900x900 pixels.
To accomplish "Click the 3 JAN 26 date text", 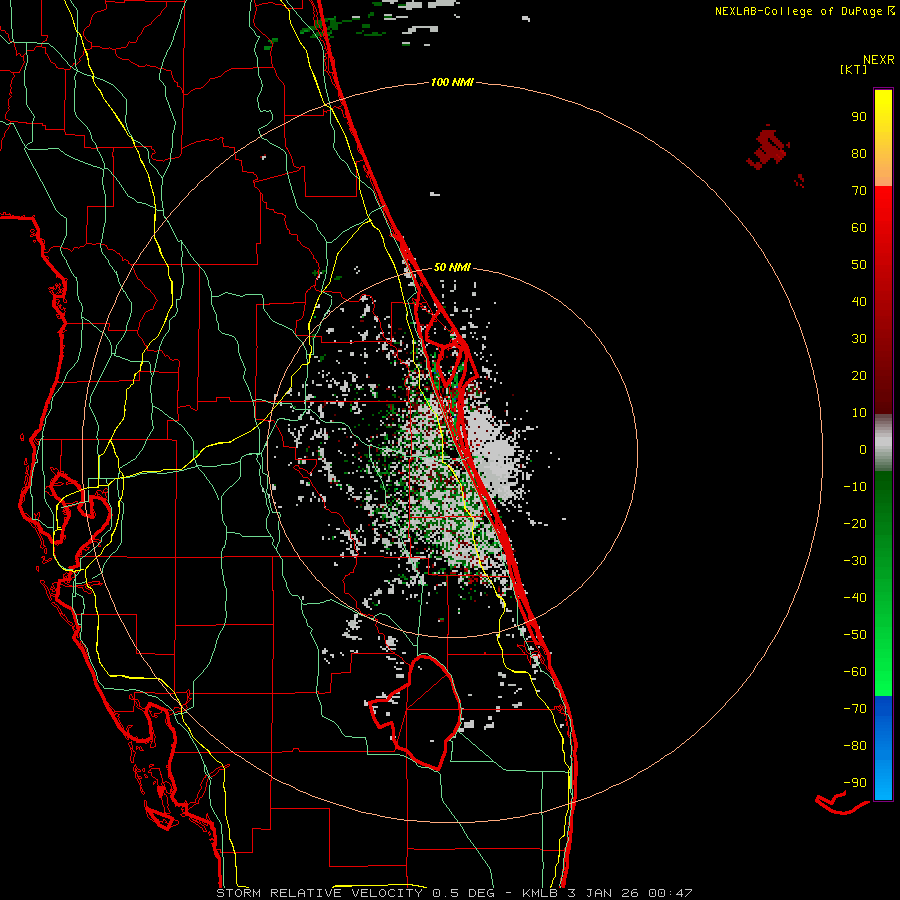I will 605,893.
